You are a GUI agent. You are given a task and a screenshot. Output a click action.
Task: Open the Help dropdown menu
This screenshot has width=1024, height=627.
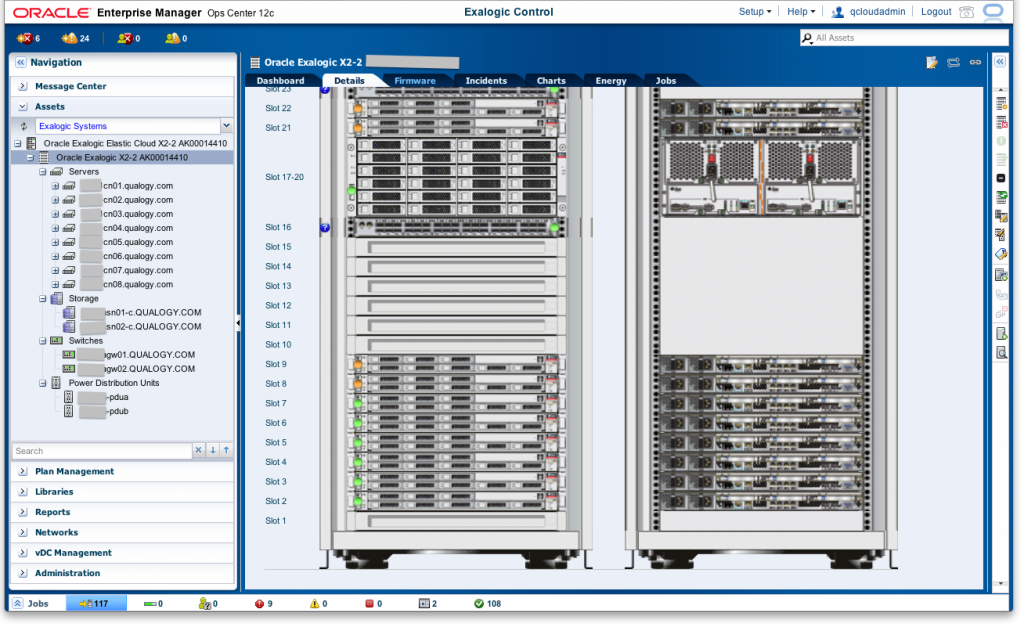[x=801, y=12]
